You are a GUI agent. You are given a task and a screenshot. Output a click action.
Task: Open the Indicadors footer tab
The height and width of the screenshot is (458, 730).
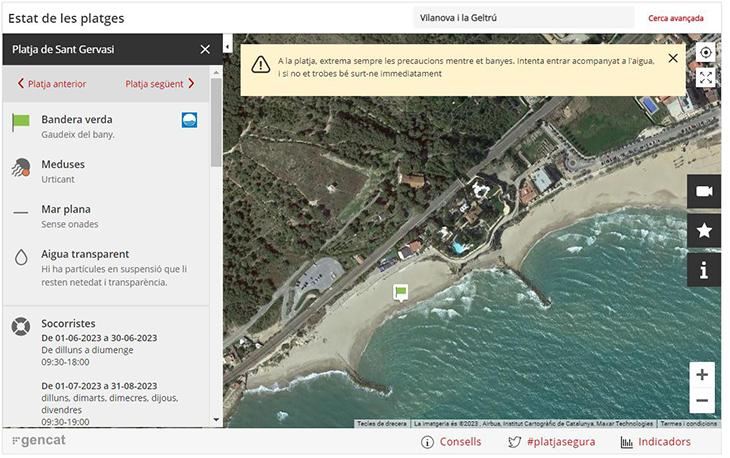pyautogui.click(x=655, y=442)
